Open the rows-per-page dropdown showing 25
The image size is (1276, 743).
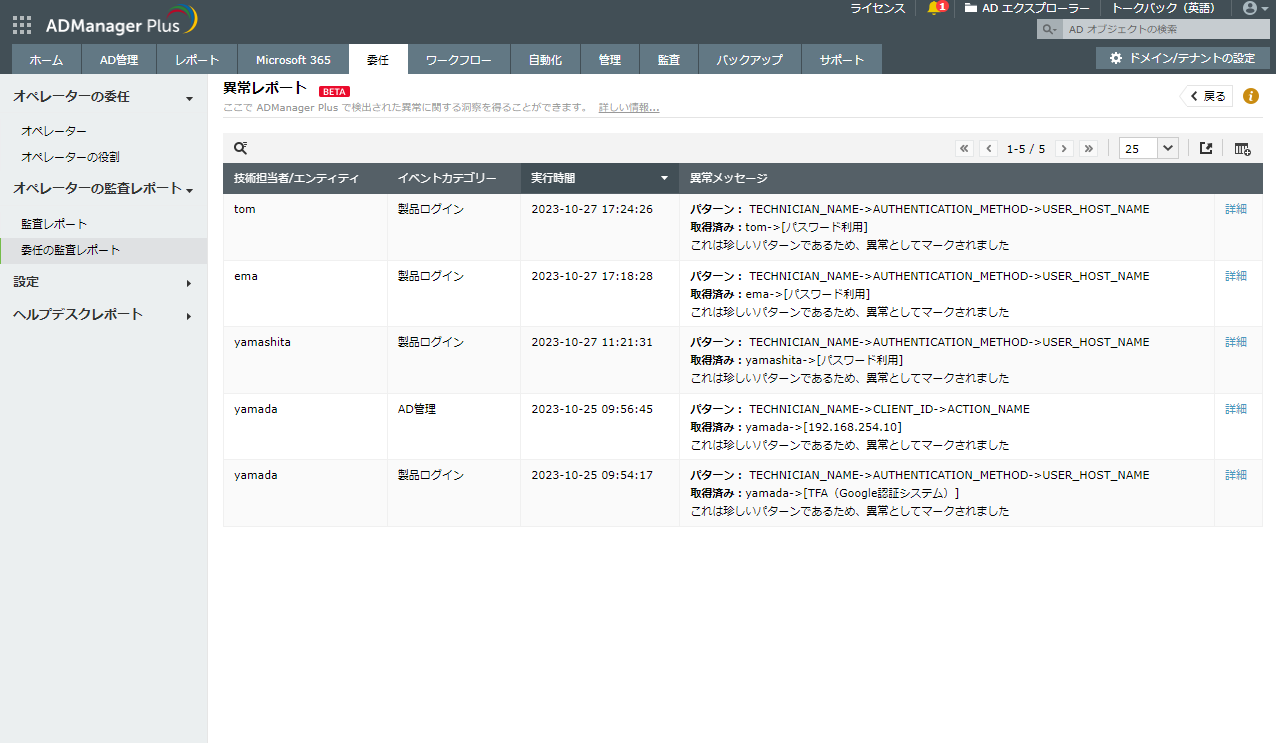pos(1148,148)
